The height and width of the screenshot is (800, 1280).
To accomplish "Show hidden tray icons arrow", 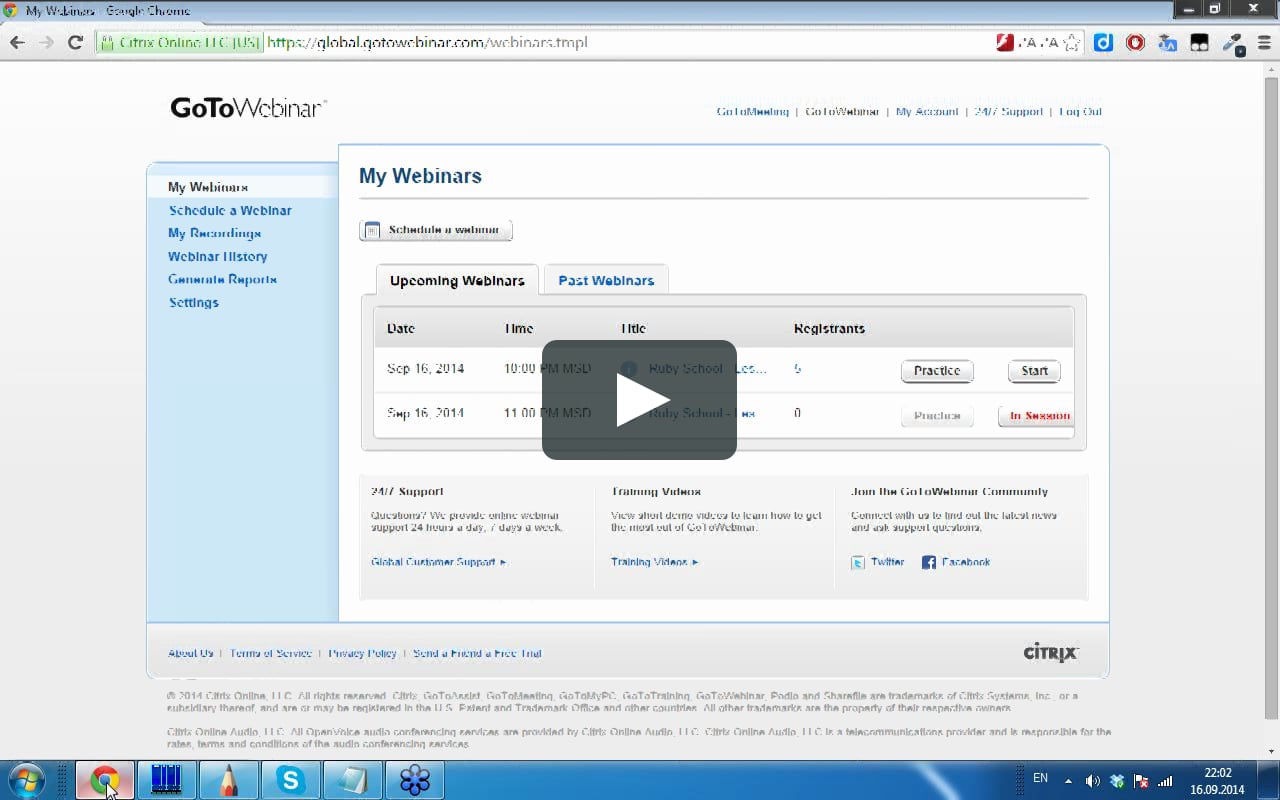I will coord(1068,781).
